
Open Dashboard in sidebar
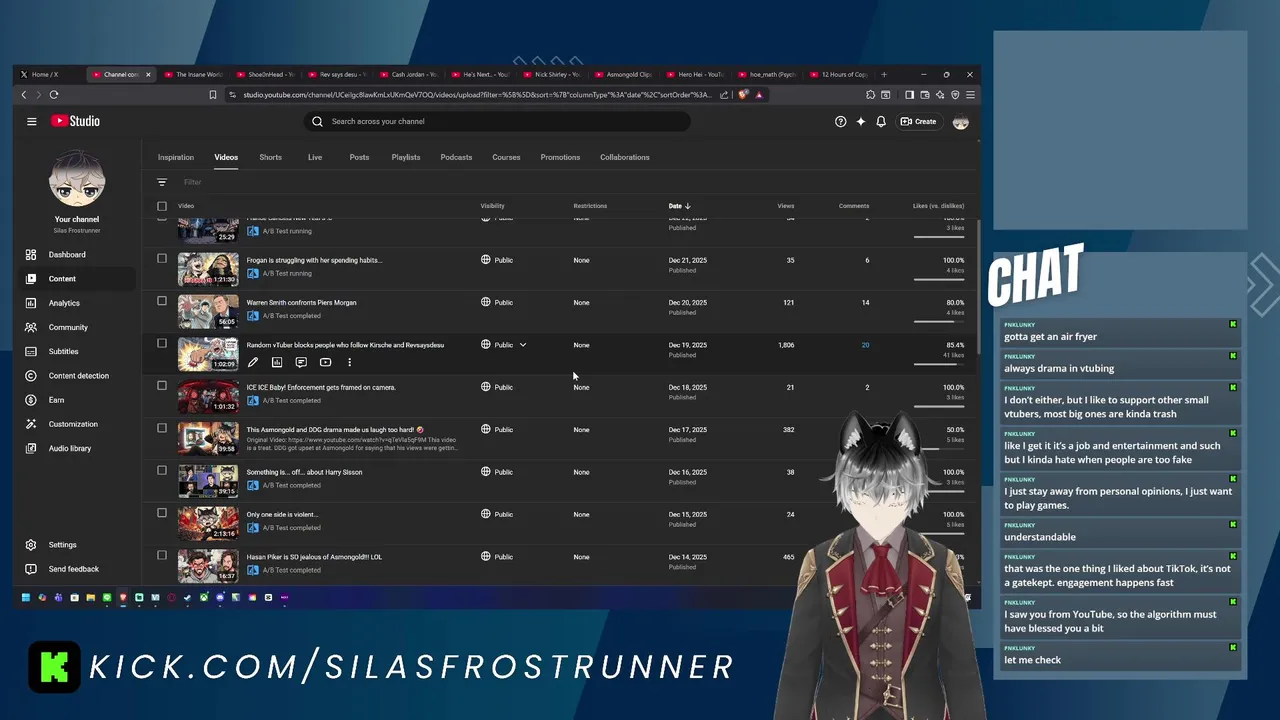pos(76,255)
